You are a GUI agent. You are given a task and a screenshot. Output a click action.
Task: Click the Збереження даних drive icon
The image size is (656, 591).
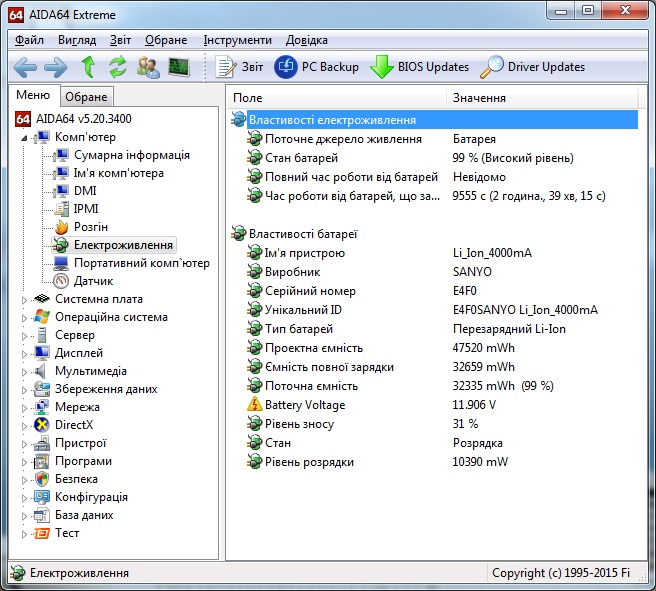pyautogui.click(x=42, y=389)
